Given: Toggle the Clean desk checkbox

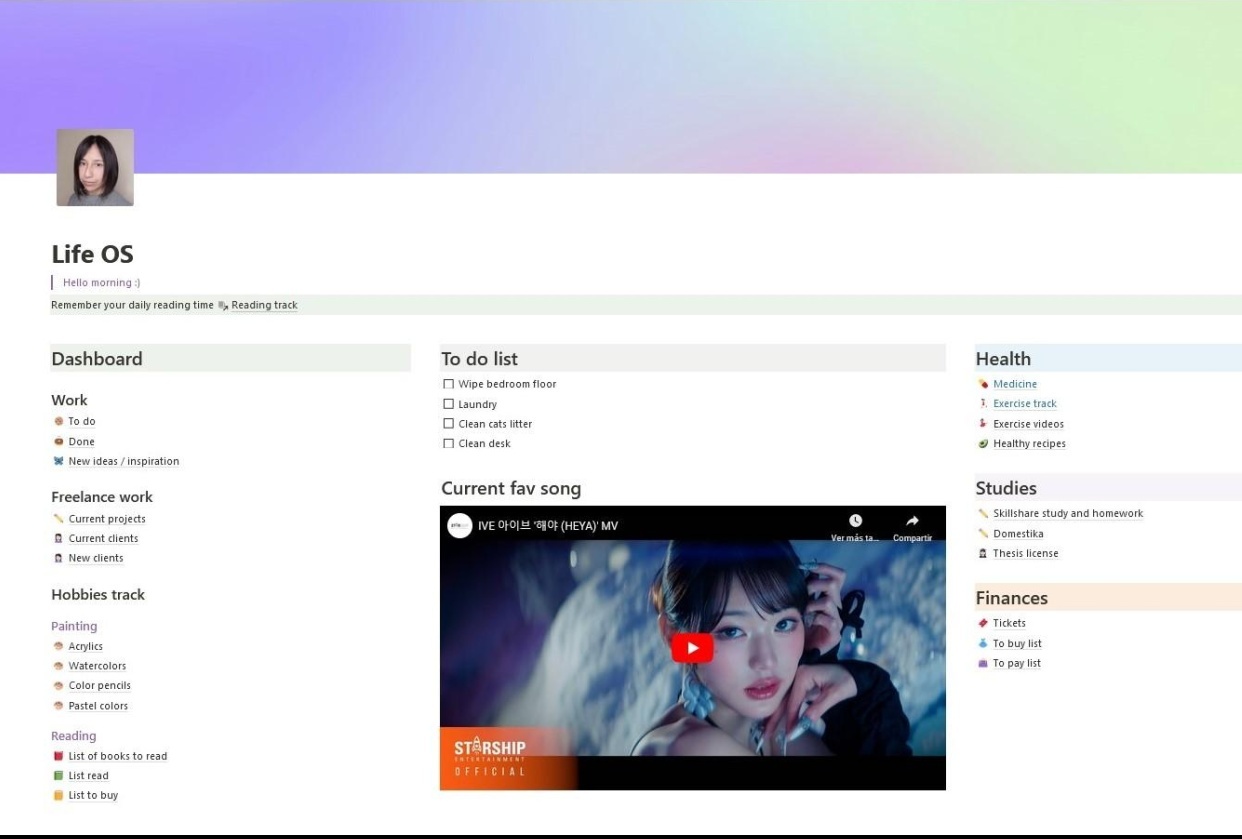Looking at the screenshot, I should coord(448,444).
